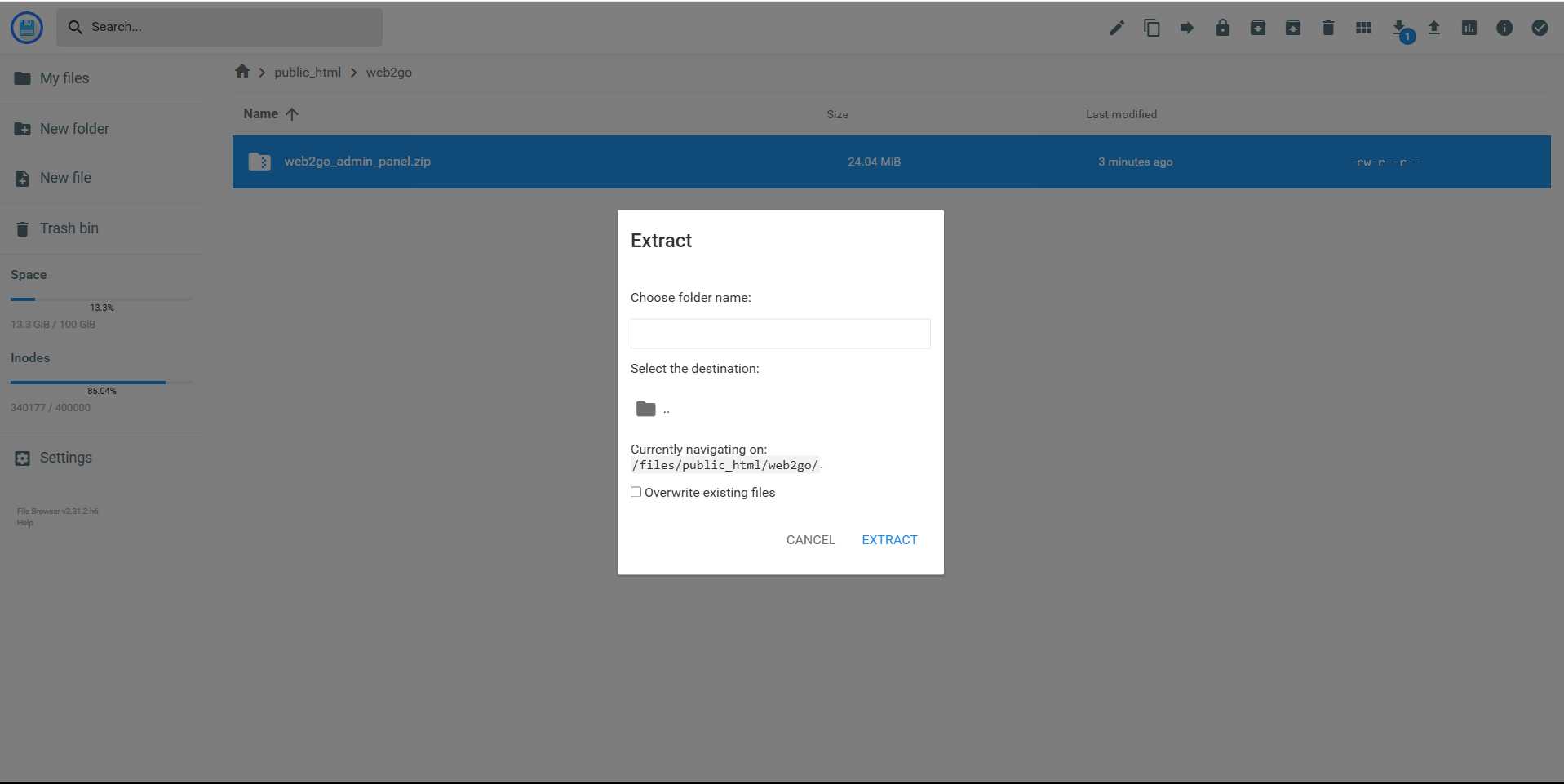Open My files in the sidebar
Screen dimensions: 1564x784
pos(64,78)
